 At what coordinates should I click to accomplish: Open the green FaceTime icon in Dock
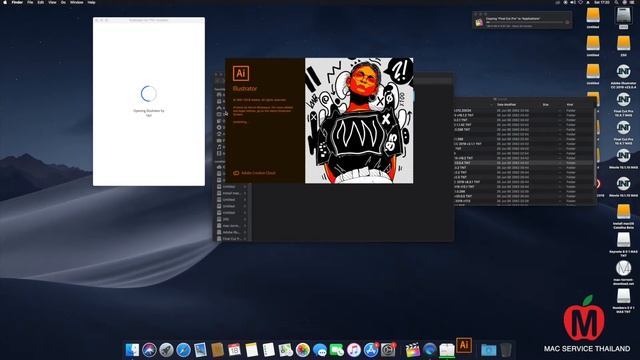tap(337, 350)
